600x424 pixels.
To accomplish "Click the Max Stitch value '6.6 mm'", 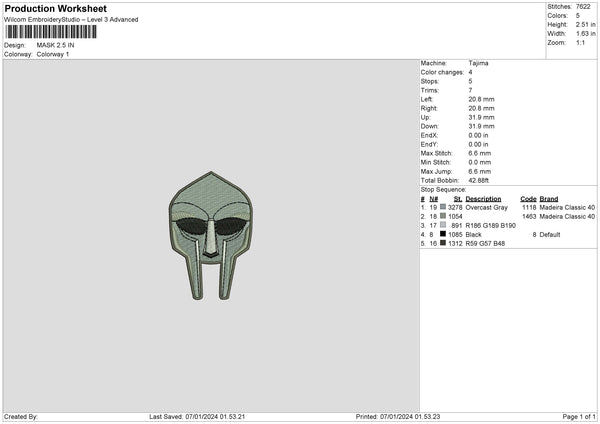I will [479, 153].
